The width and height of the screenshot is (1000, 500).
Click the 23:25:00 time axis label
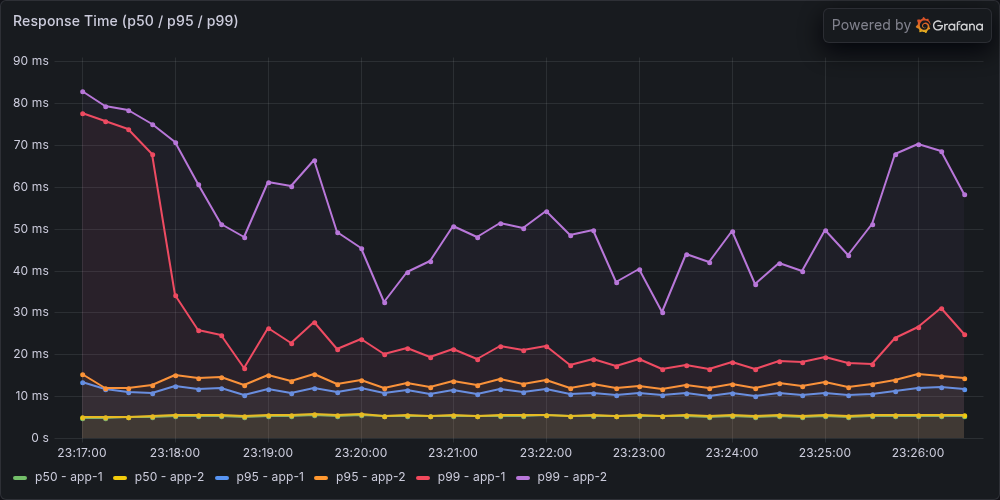(825, 453)
